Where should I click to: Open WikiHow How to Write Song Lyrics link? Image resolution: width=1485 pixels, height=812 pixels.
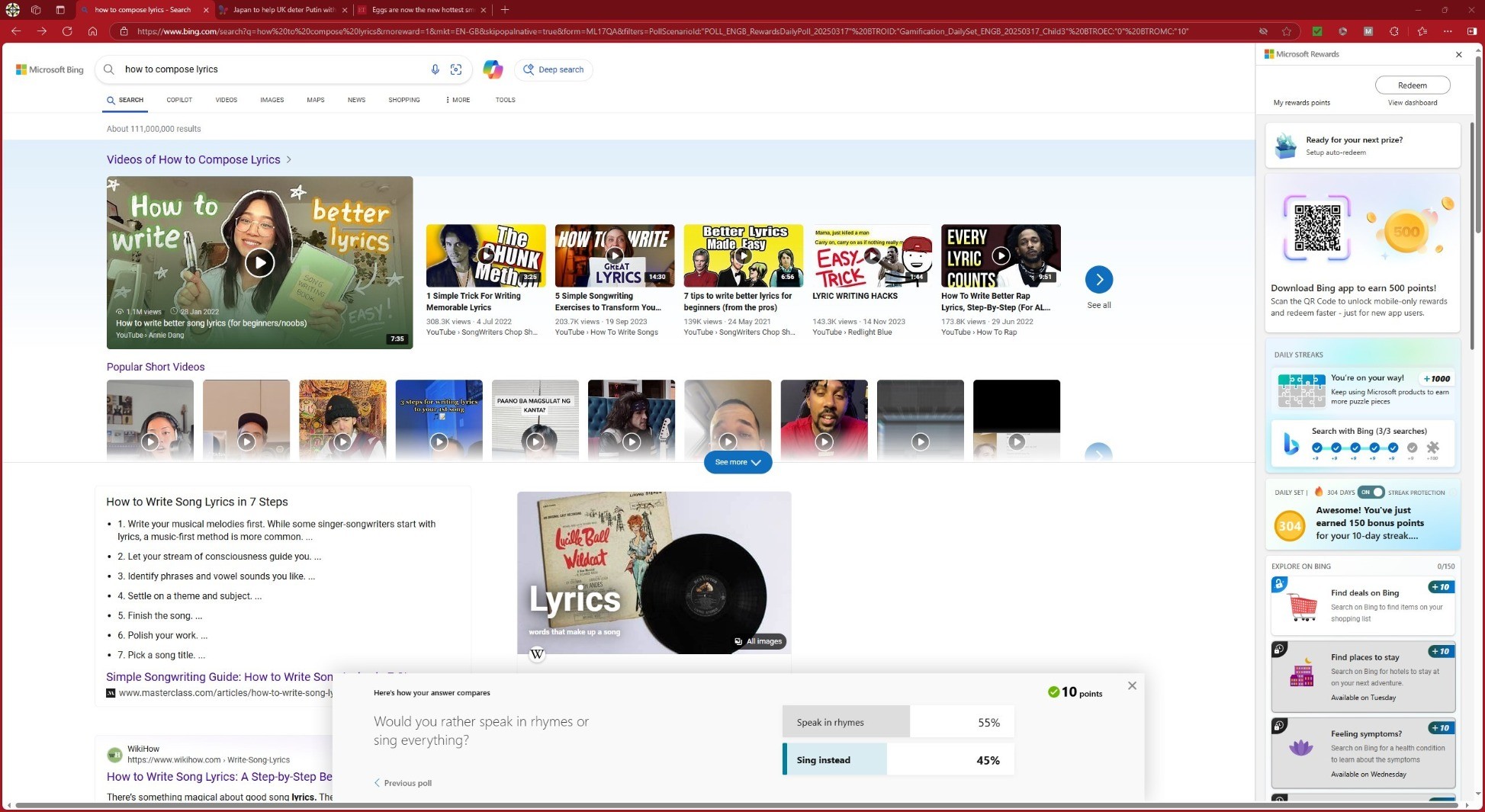220,777
